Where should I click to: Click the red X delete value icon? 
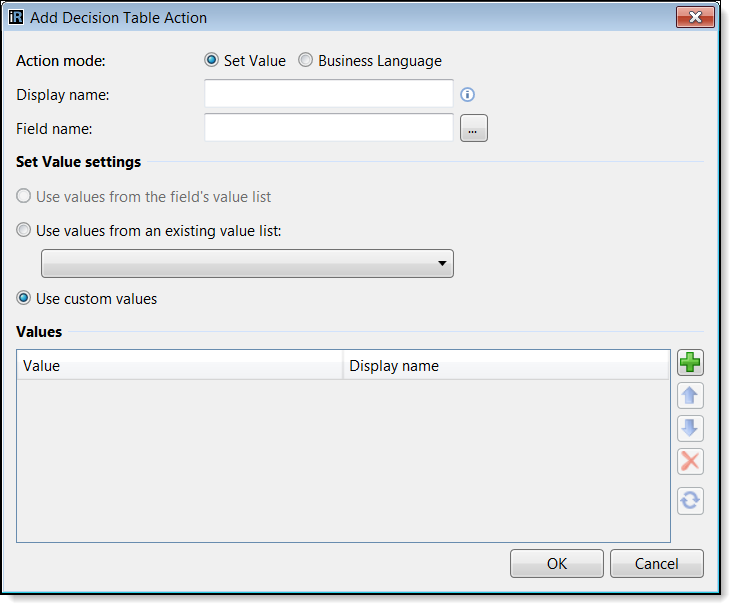[x=690, y=461]
